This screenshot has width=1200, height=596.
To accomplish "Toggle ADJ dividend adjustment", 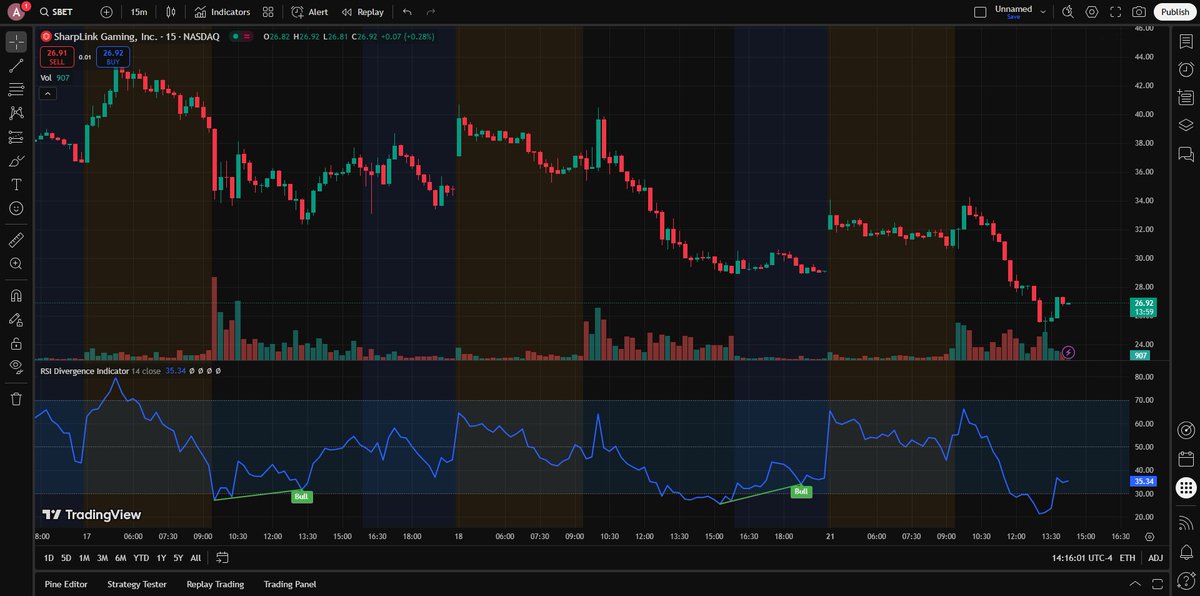I will click(x=1155, y=557).
